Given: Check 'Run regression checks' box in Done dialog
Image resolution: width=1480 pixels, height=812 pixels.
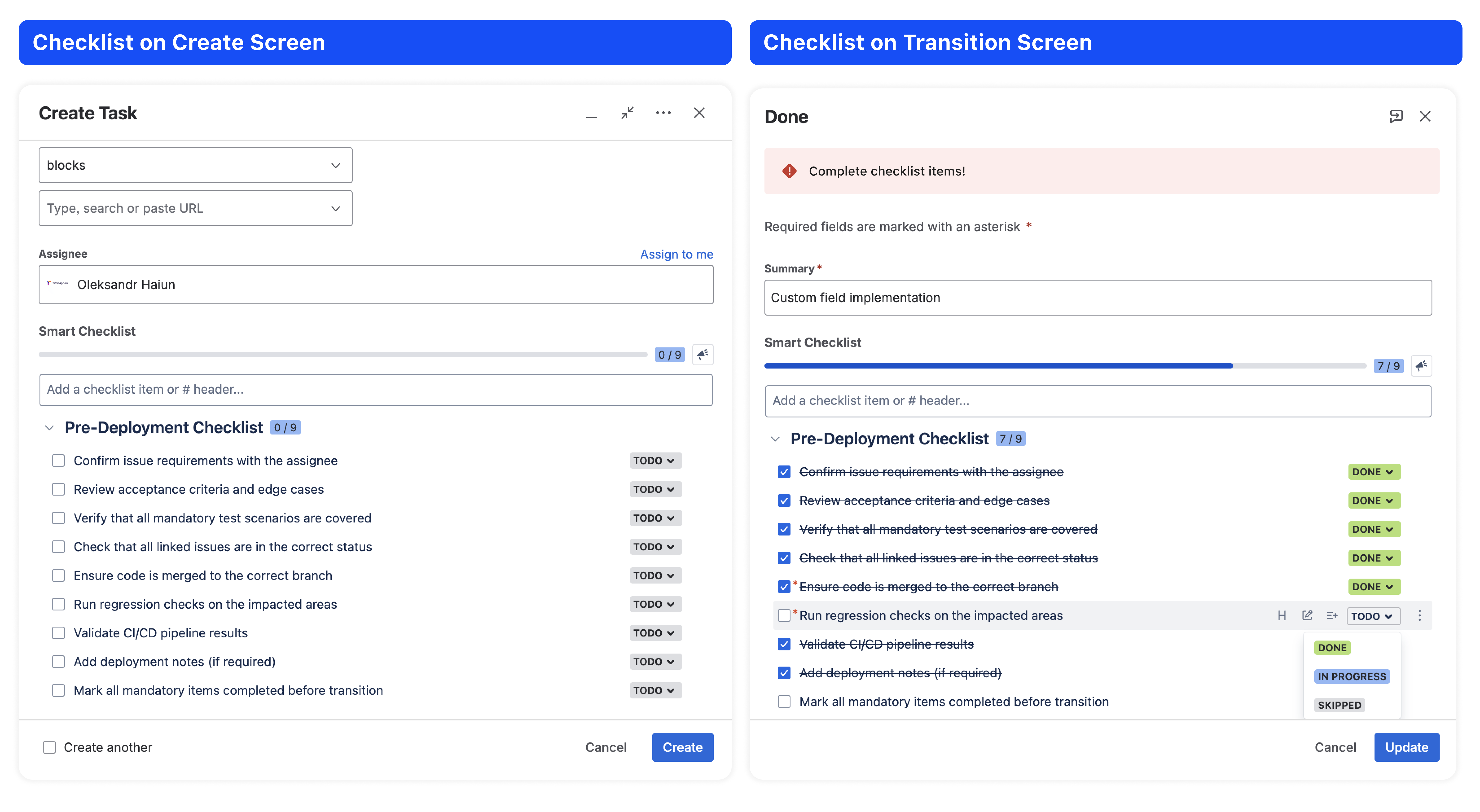Looking at the screenshot, I should [784, 615].
